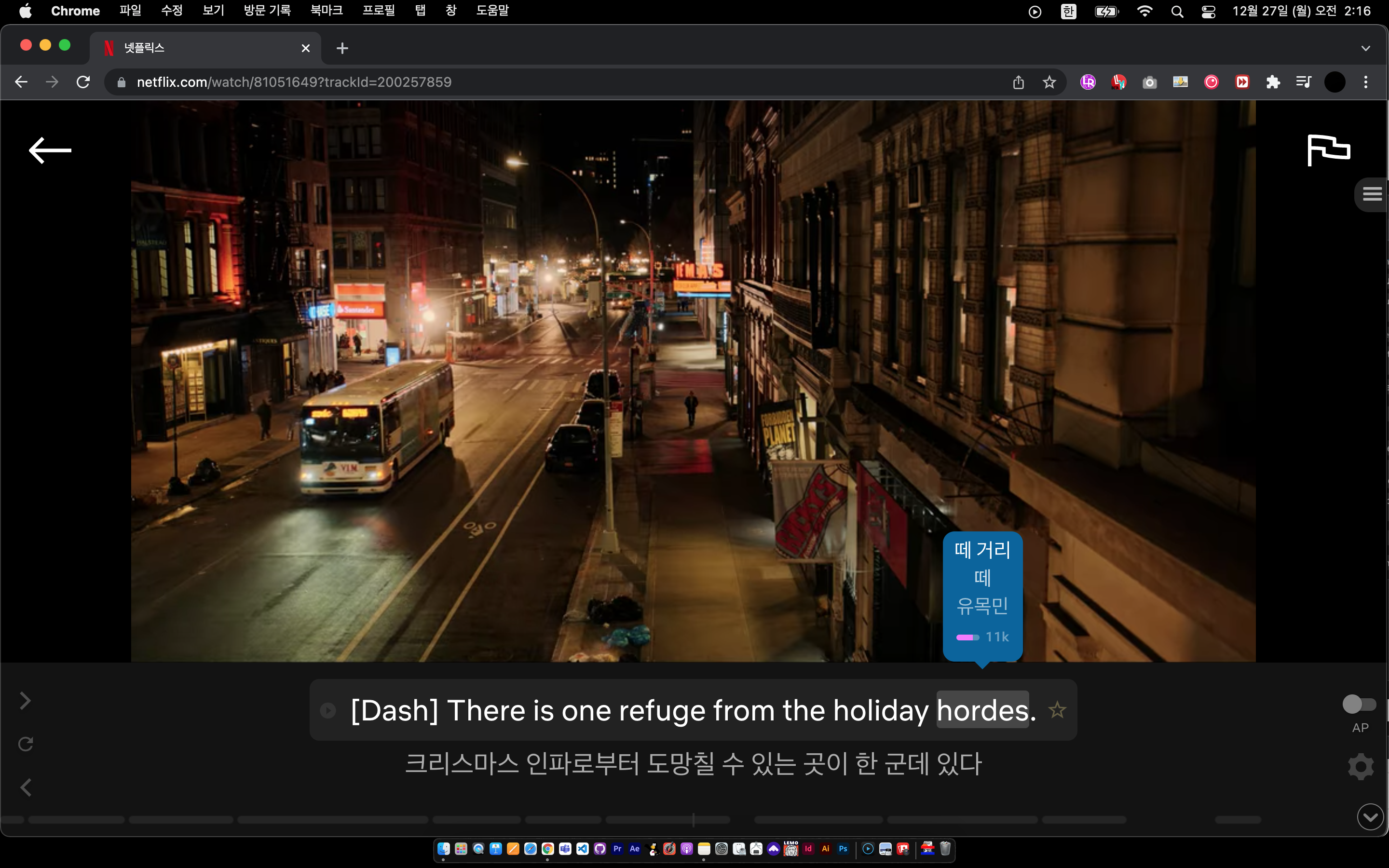Open the 보기 menu in menu bar
Image resolution: width=1389 pixels, height=868 pixels.
tap(213, 11)
